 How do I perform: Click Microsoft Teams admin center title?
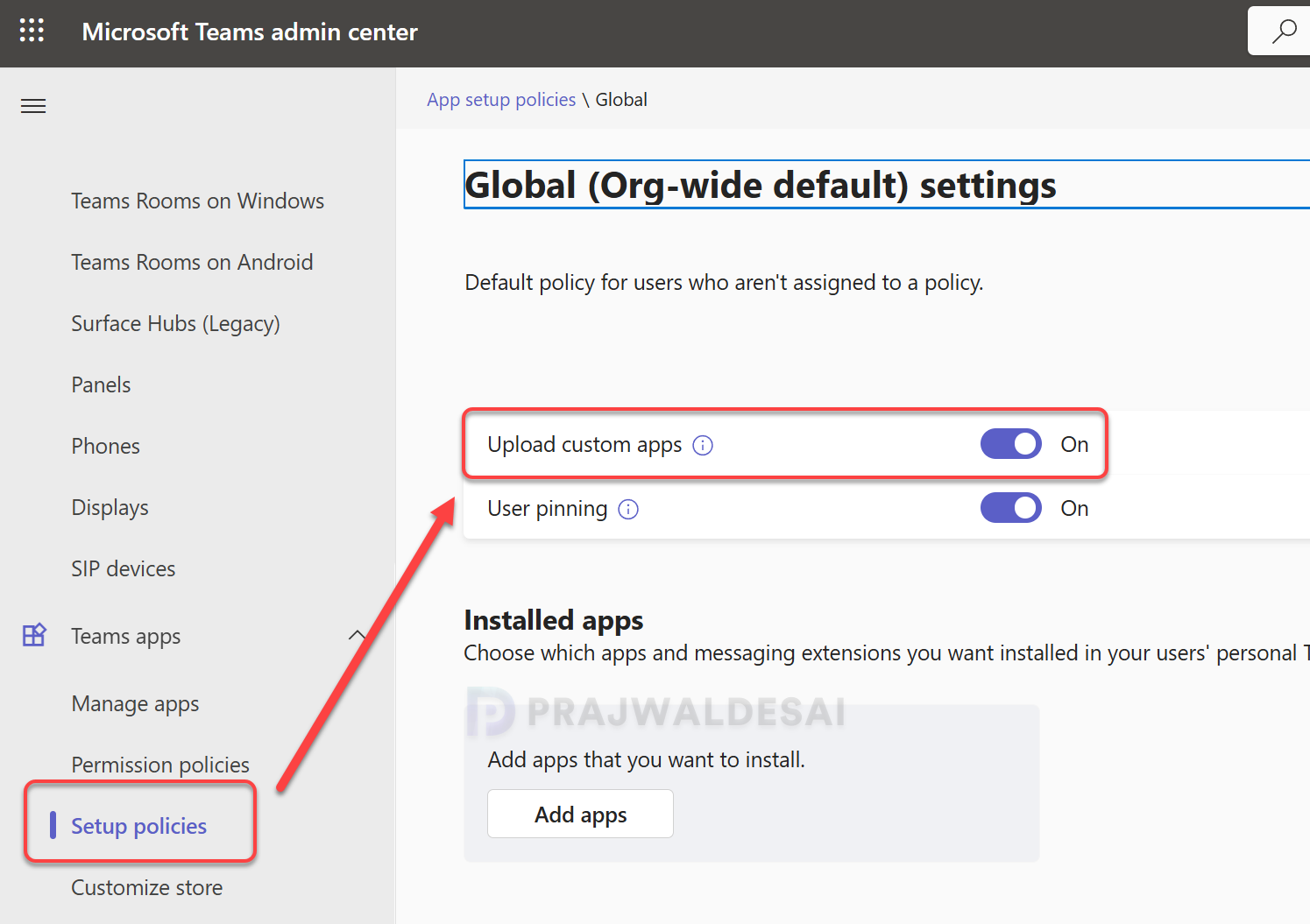(250, 32)
